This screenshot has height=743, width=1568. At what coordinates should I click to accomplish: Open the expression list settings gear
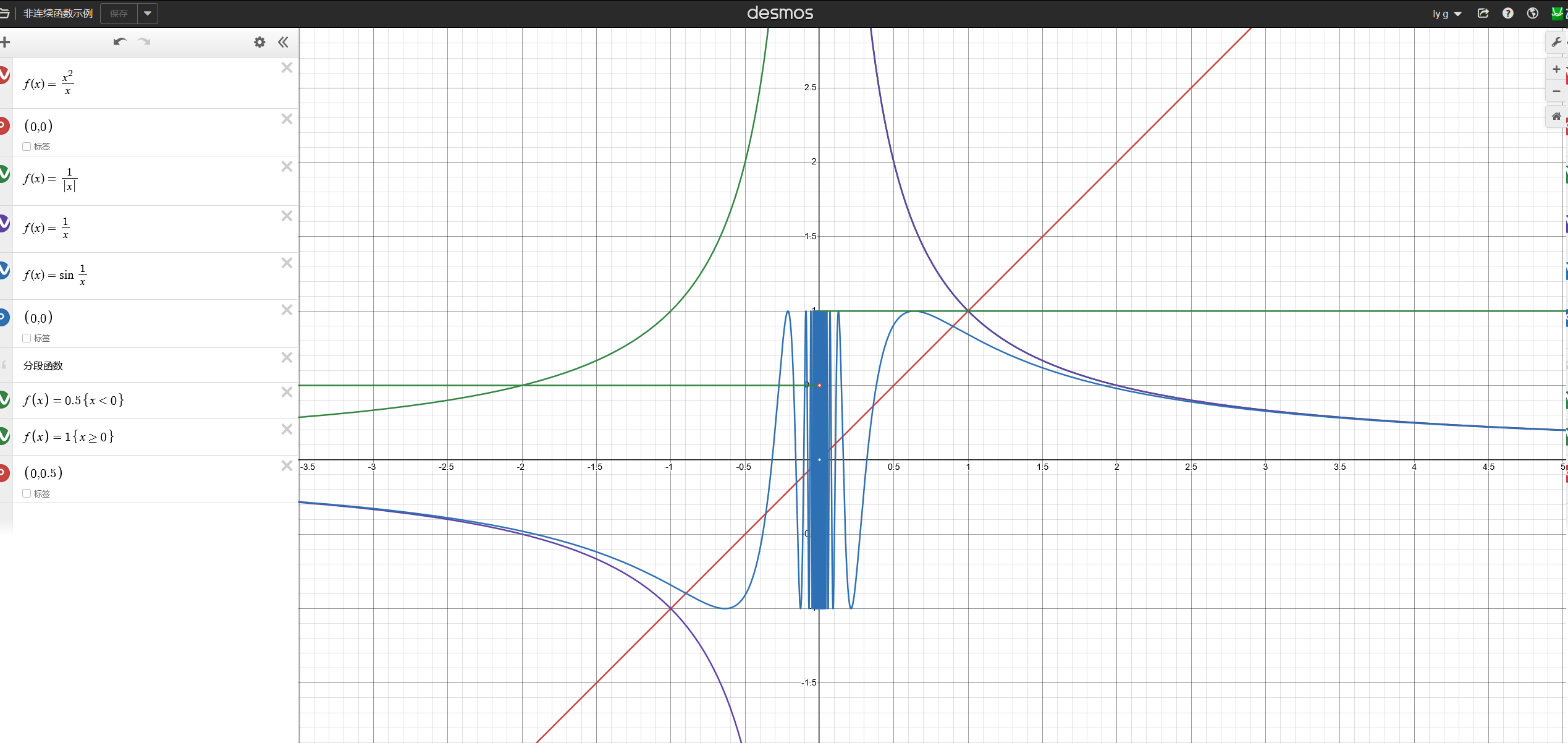click(x=259, y=42)
